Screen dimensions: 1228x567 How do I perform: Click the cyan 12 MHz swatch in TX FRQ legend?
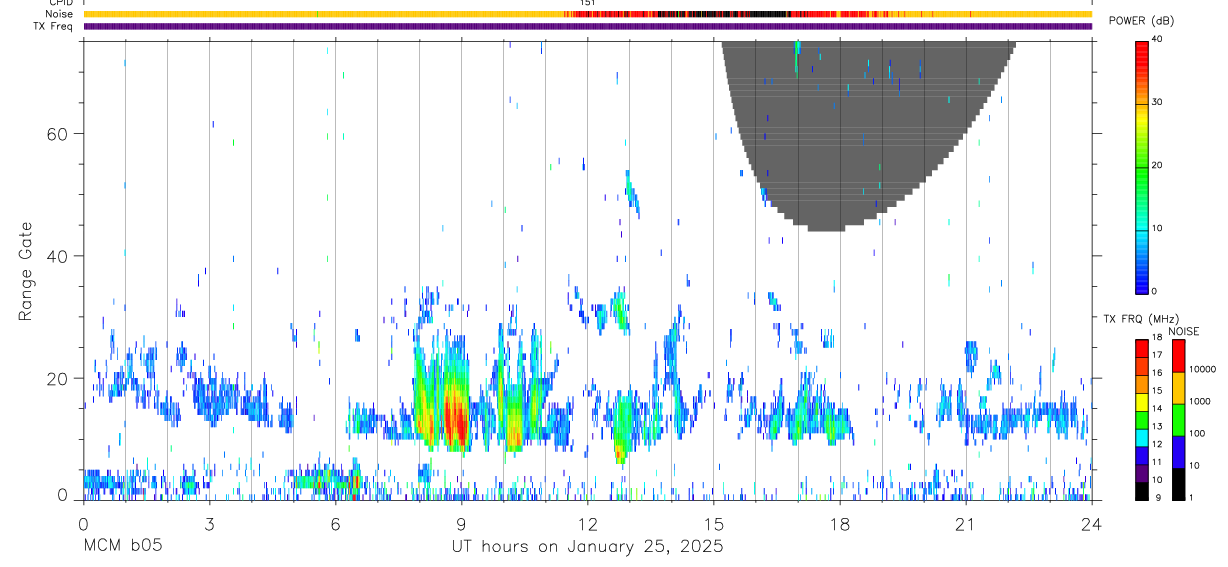point(1142,438)
